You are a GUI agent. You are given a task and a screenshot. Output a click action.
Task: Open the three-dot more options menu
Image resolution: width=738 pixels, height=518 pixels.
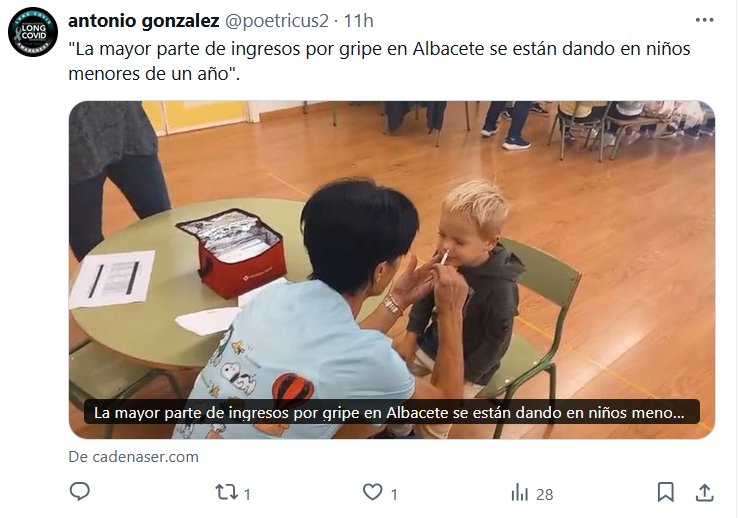point(704,20)
